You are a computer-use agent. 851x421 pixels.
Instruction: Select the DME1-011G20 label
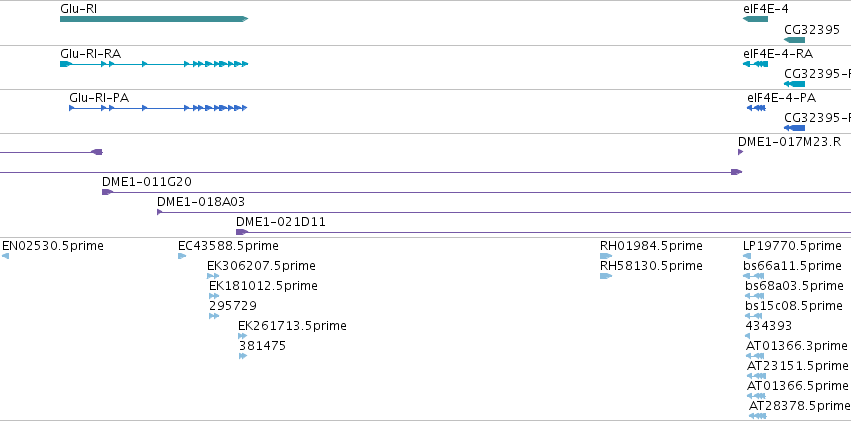tap(147, 182)
